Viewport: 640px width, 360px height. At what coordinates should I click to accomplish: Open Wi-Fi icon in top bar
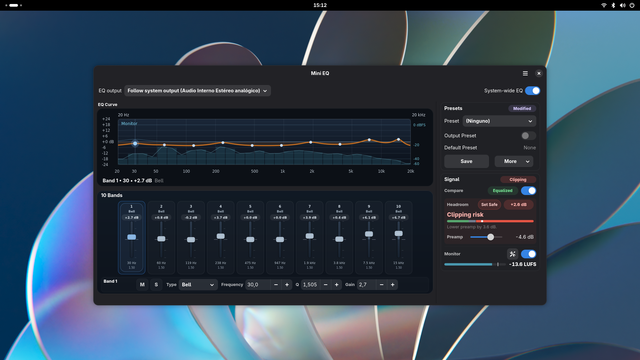[x=604, y=5]
